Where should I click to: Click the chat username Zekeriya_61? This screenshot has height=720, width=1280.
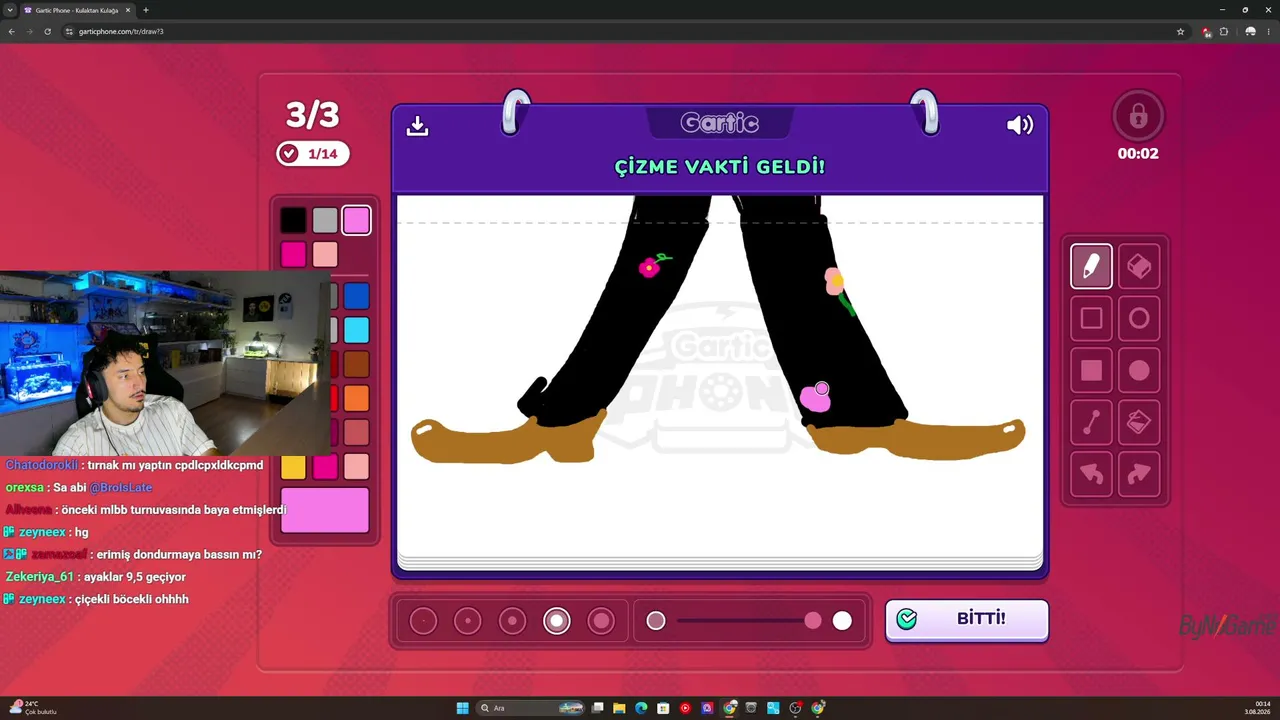pyautogui.click(x=40, y=577)
